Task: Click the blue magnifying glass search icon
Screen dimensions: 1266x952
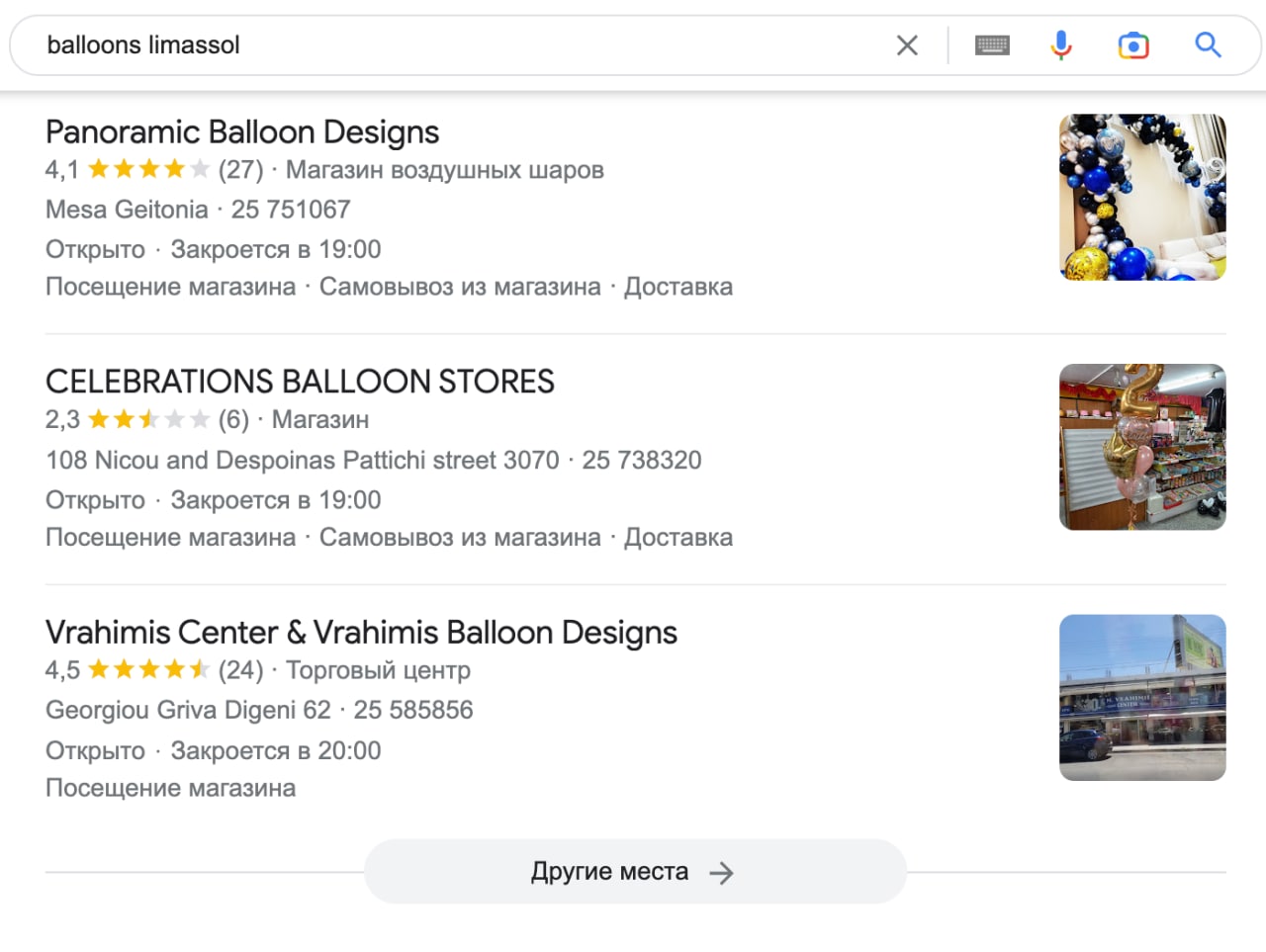Action: coord(1208,45)
